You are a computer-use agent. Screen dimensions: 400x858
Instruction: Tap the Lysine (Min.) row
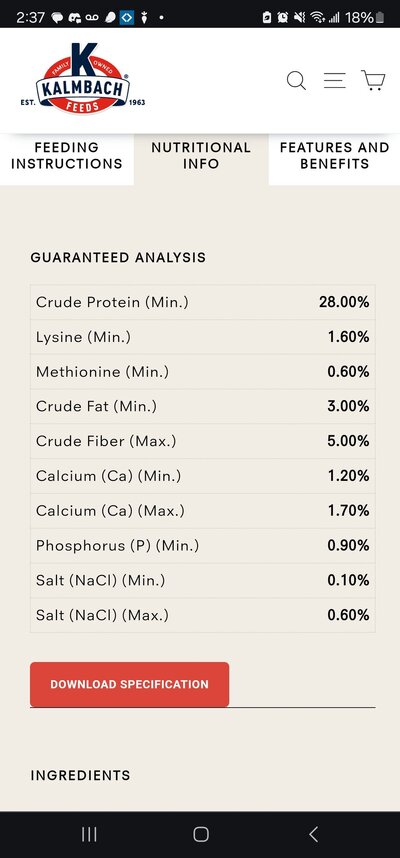coord(202,337)
